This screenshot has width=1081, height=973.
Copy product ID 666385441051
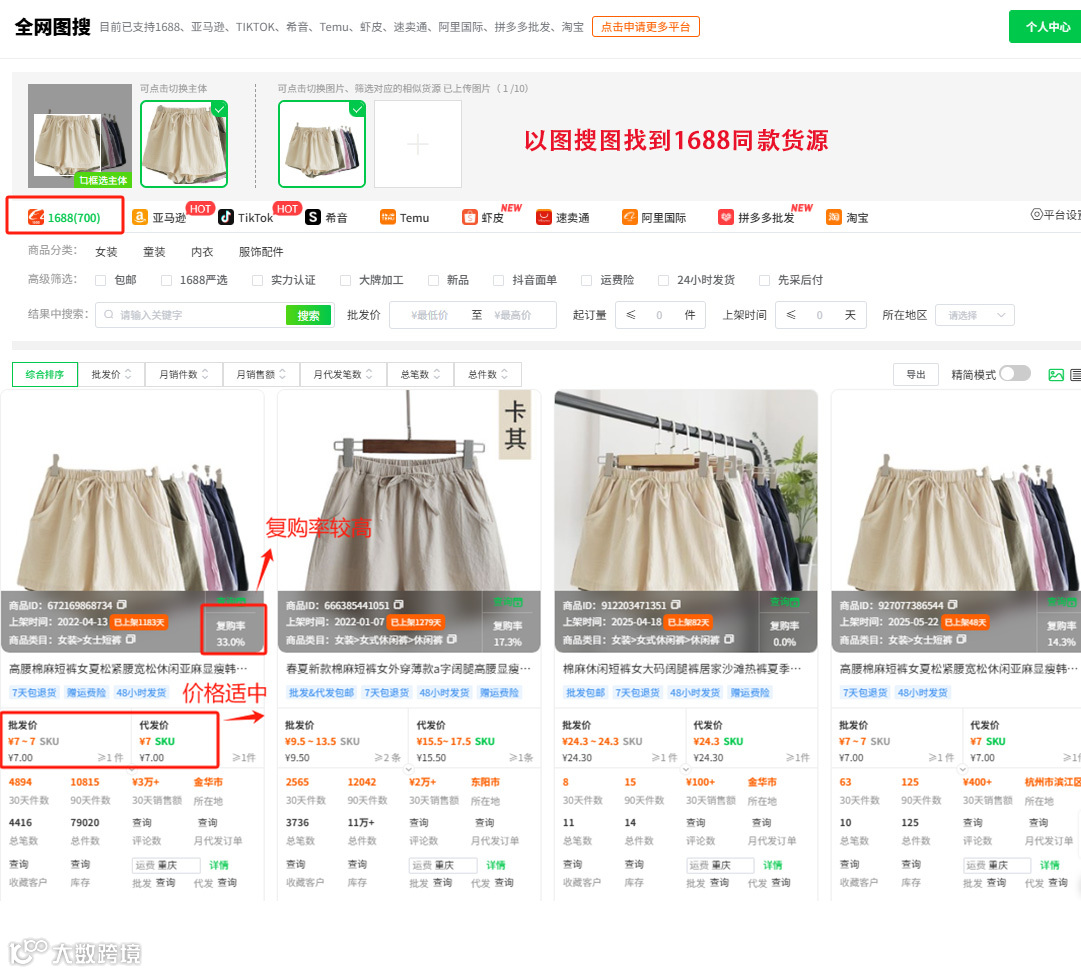[x=398, y=605]
